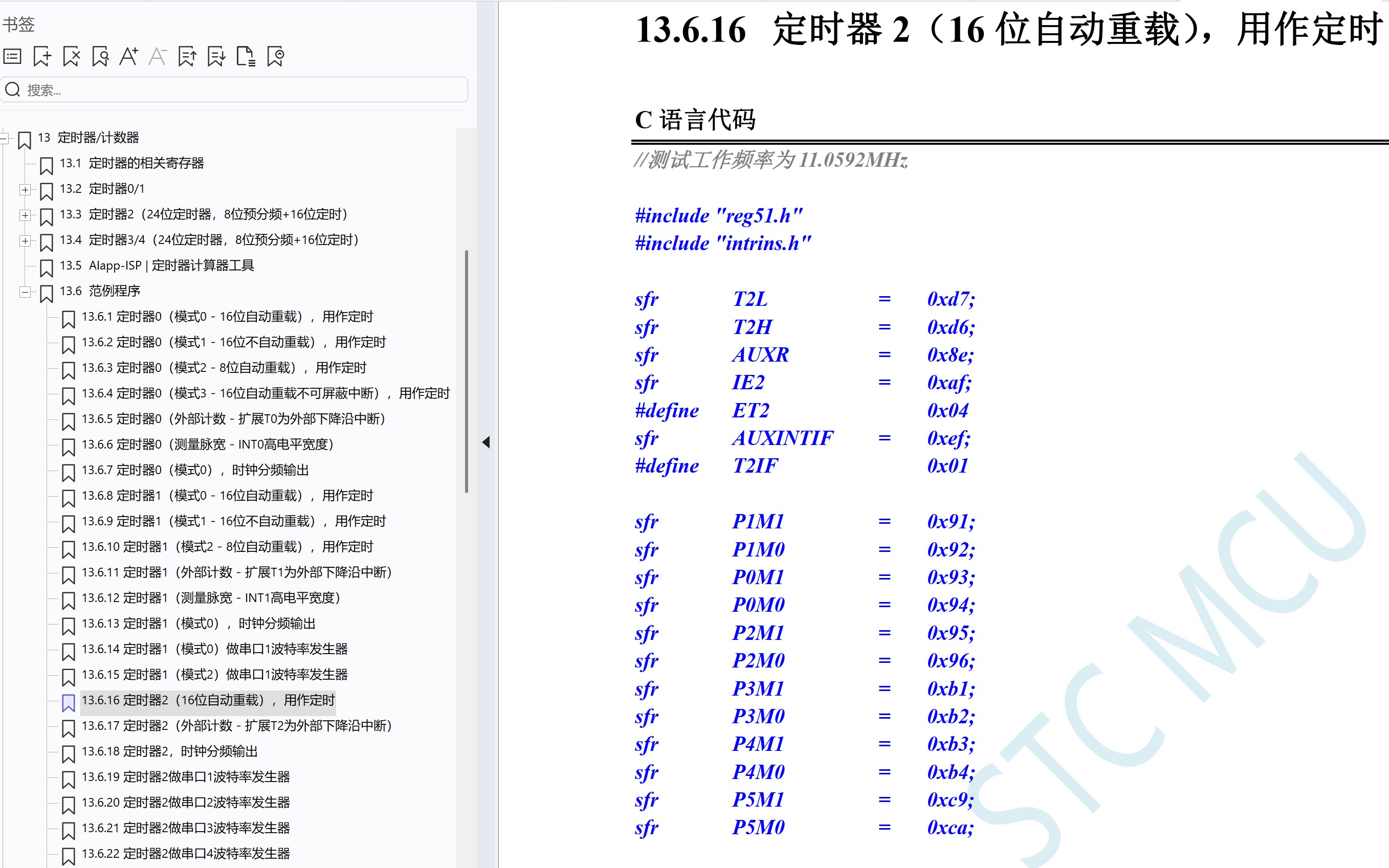Open bookmark 13.6.22 定时器2做串口4波特率发生器
The image size is (1389, 868).
click(186, 854)
